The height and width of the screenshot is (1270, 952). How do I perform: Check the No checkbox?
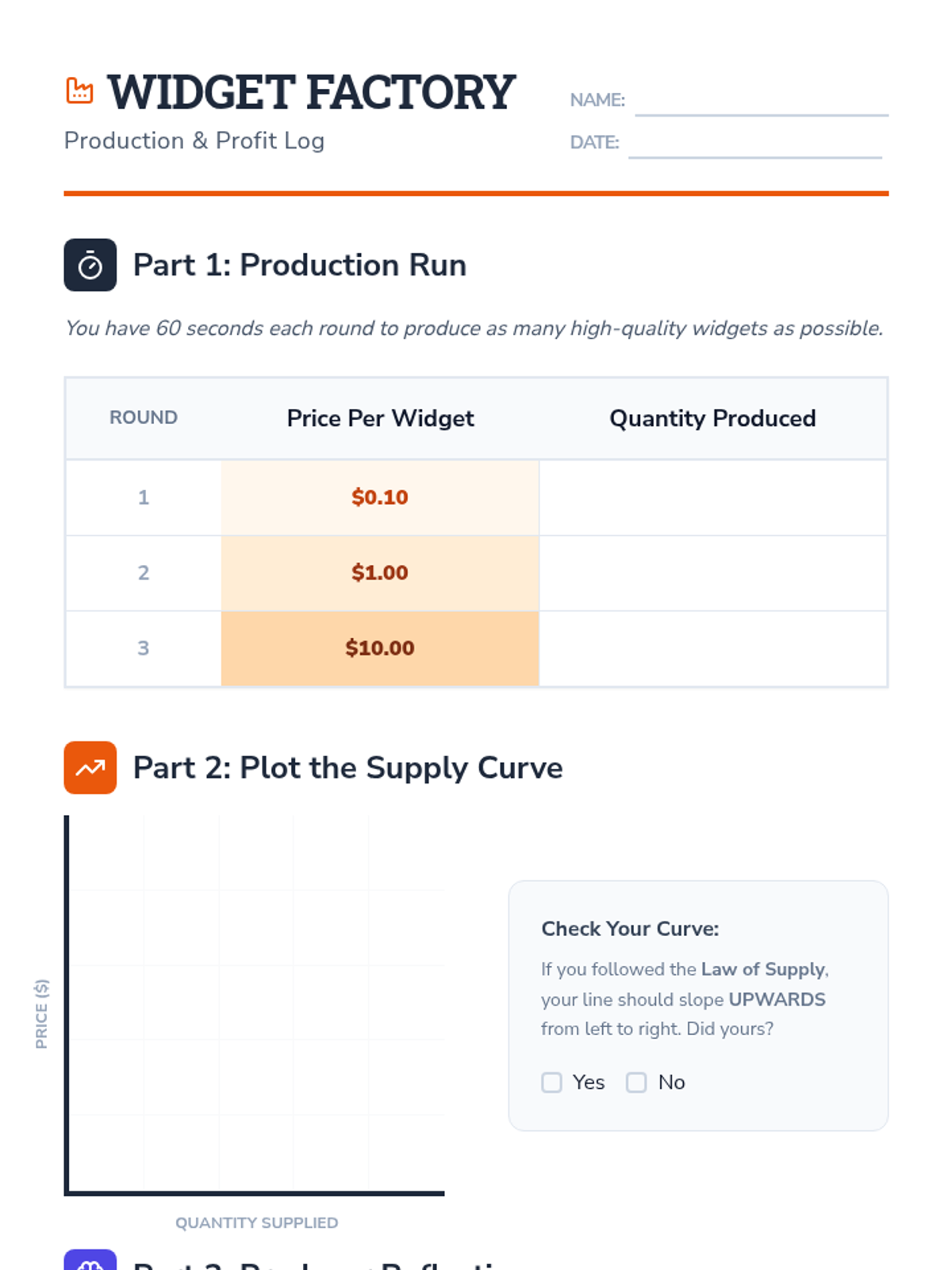(636, 1083)
